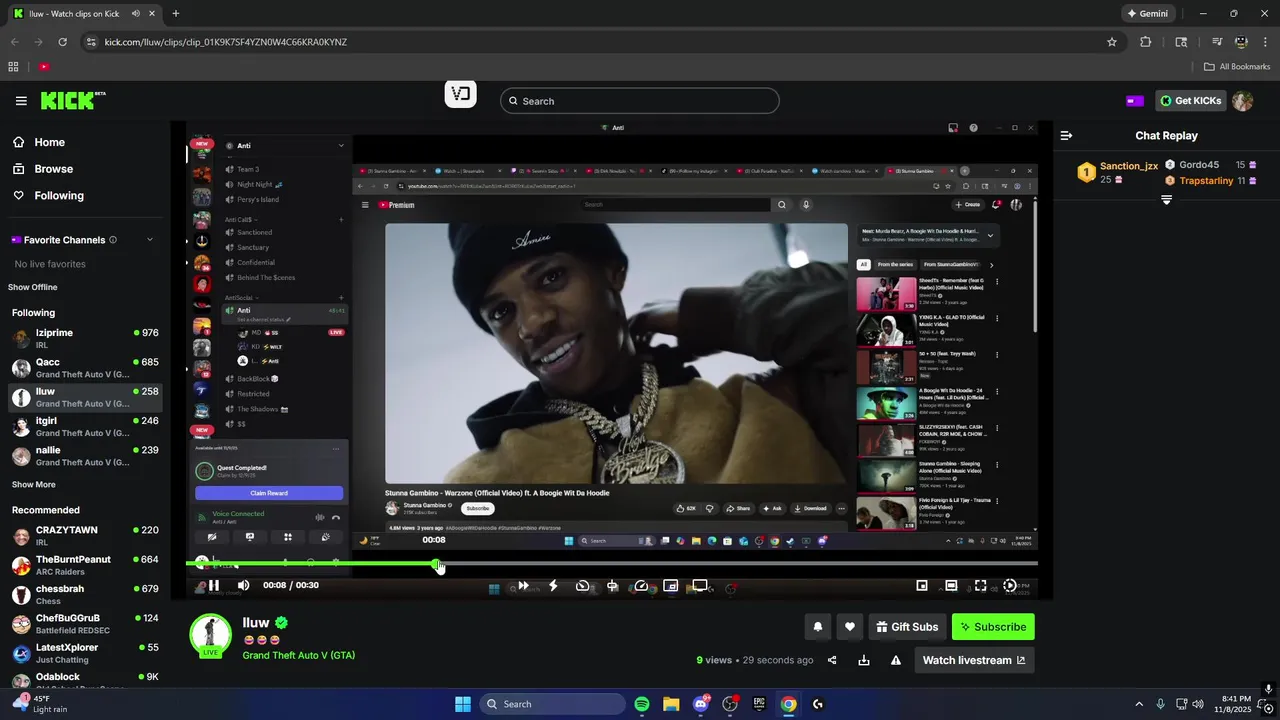Switch player to mini mode
1280x720 pixels.
coord(922,586)
